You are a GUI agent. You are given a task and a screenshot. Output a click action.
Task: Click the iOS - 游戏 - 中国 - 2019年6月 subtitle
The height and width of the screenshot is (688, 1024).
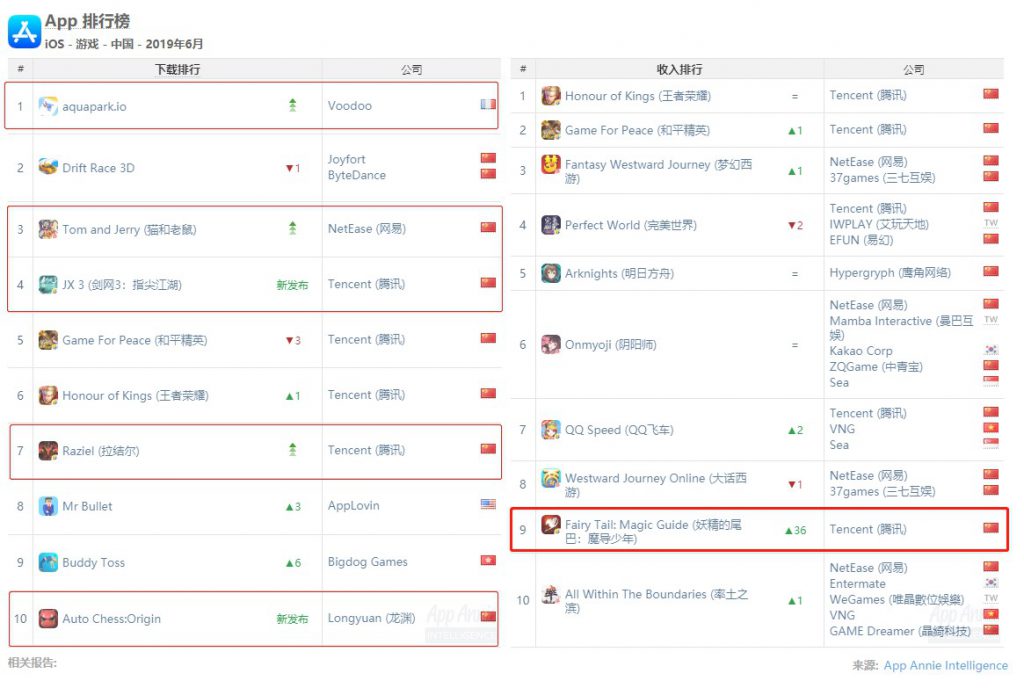coord(124,44)
